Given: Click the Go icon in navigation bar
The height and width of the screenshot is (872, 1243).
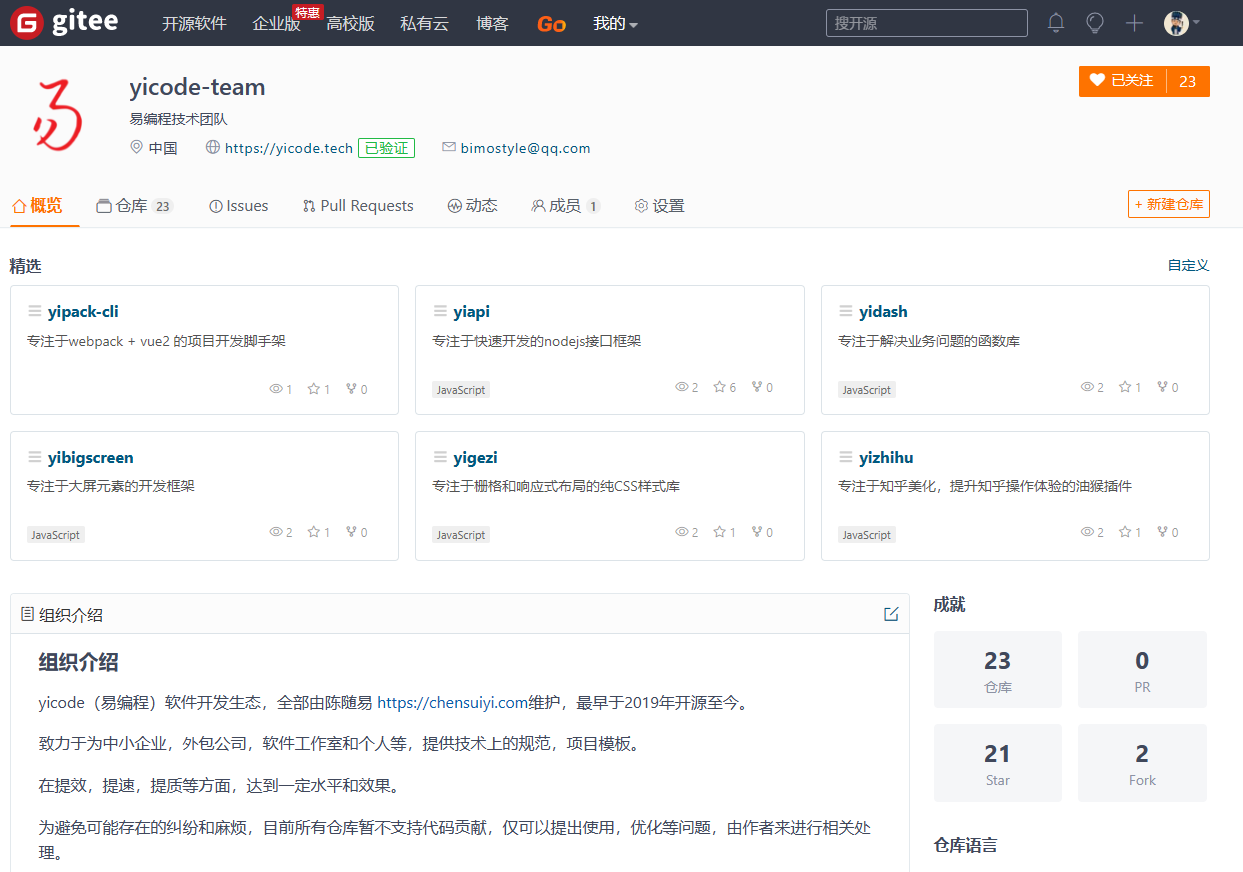Looking at the screenshot, I should 551,23.
